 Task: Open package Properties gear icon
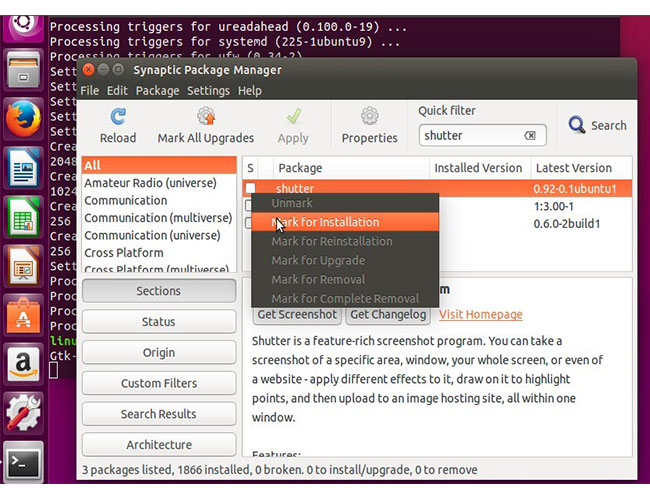(369, 116)
